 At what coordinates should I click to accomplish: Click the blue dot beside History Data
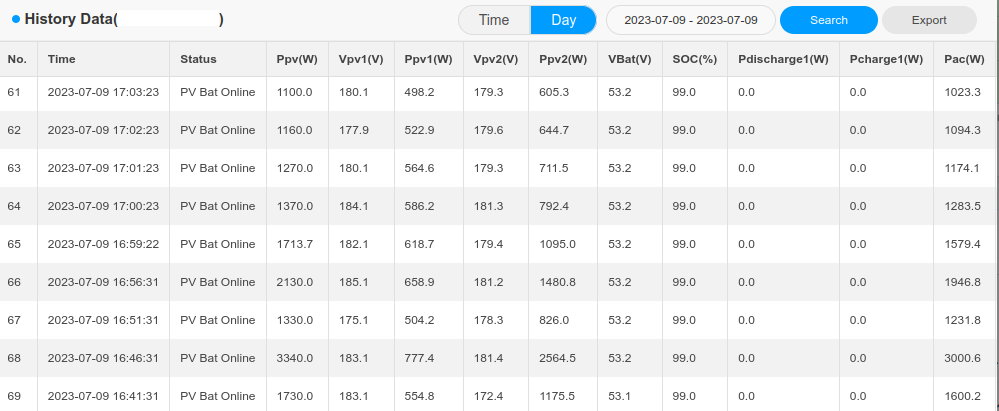point(16,20)
